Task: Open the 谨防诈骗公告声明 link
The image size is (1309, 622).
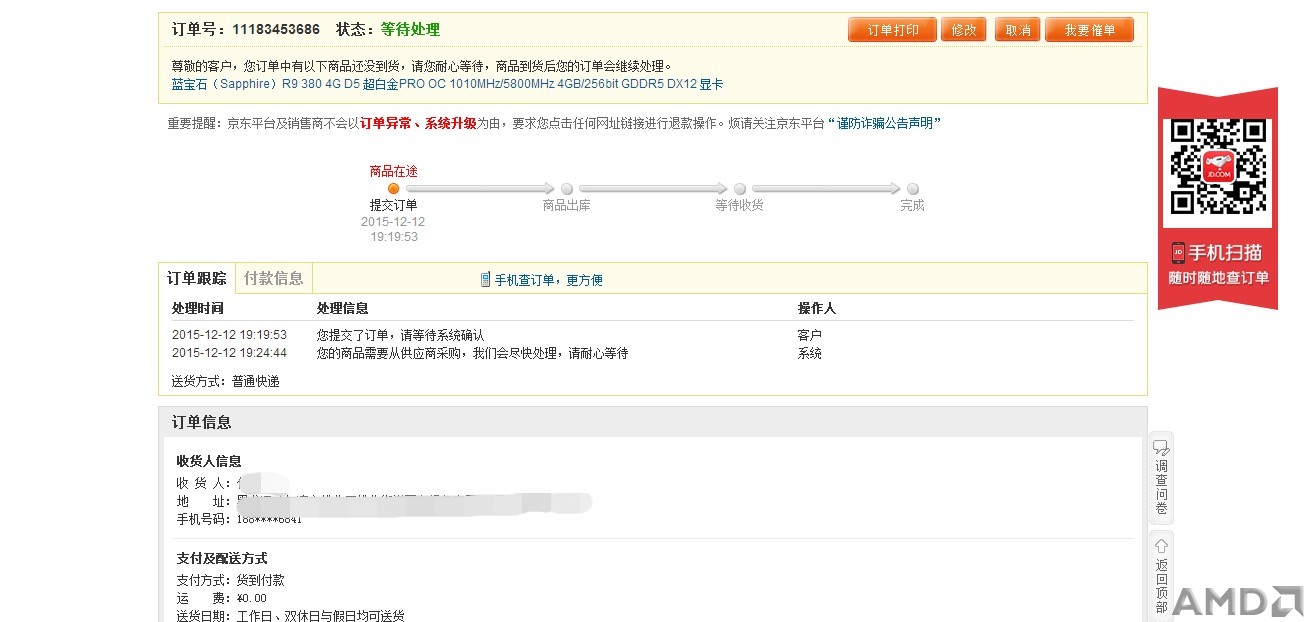Action: 884,123
